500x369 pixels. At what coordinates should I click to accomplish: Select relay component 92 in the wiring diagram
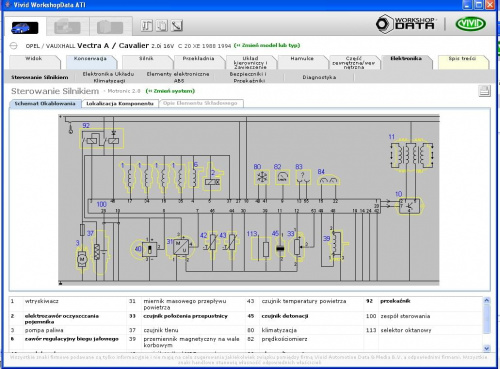tap(101, 138)
